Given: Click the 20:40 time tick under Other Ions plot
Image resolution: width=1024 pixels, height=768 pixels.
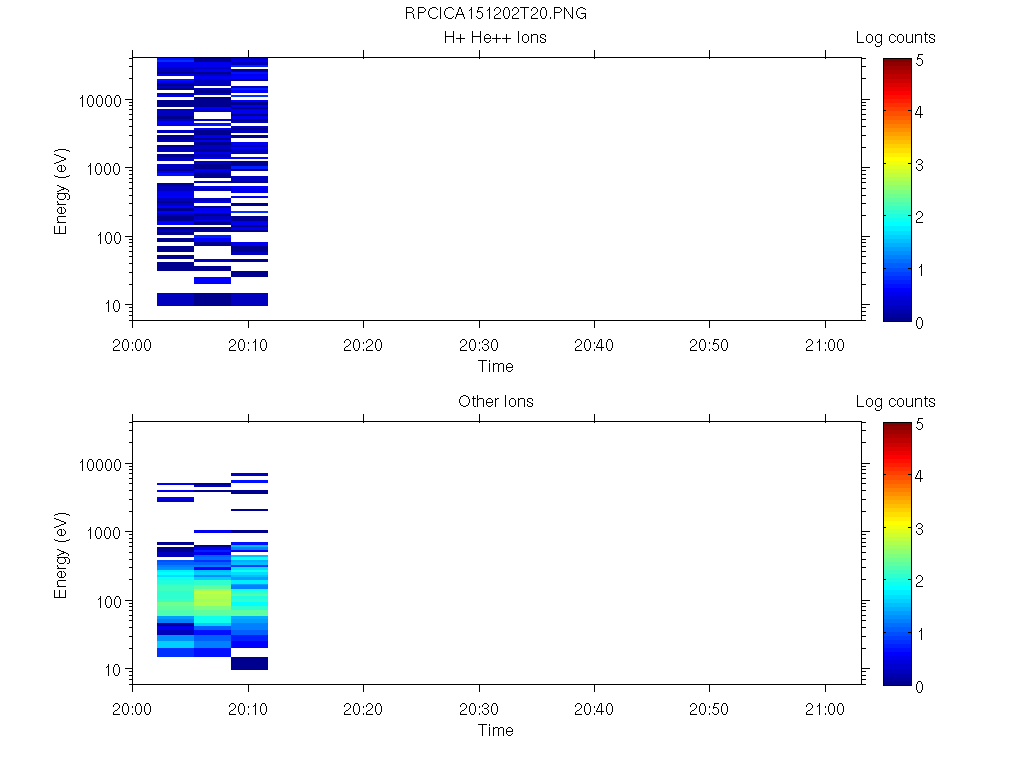Looking at the screenshot, I should [x=594, y=709].
